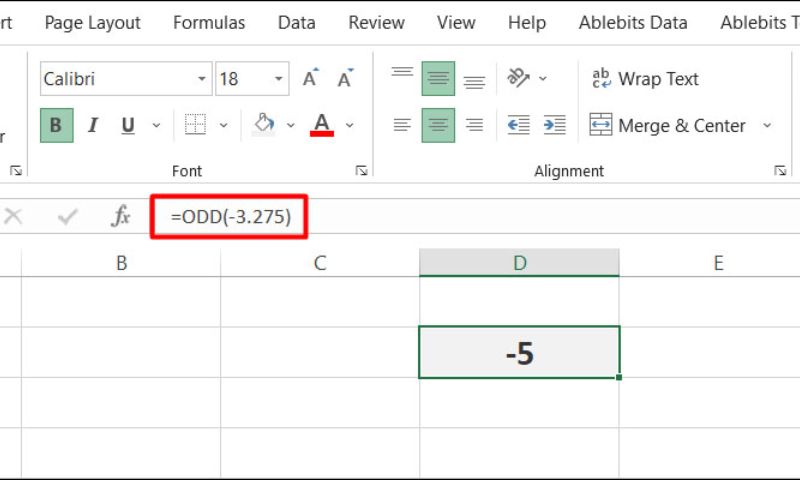Decrease font size icon
The height and width of the screenshot is (480, 800).
(345, 78)
